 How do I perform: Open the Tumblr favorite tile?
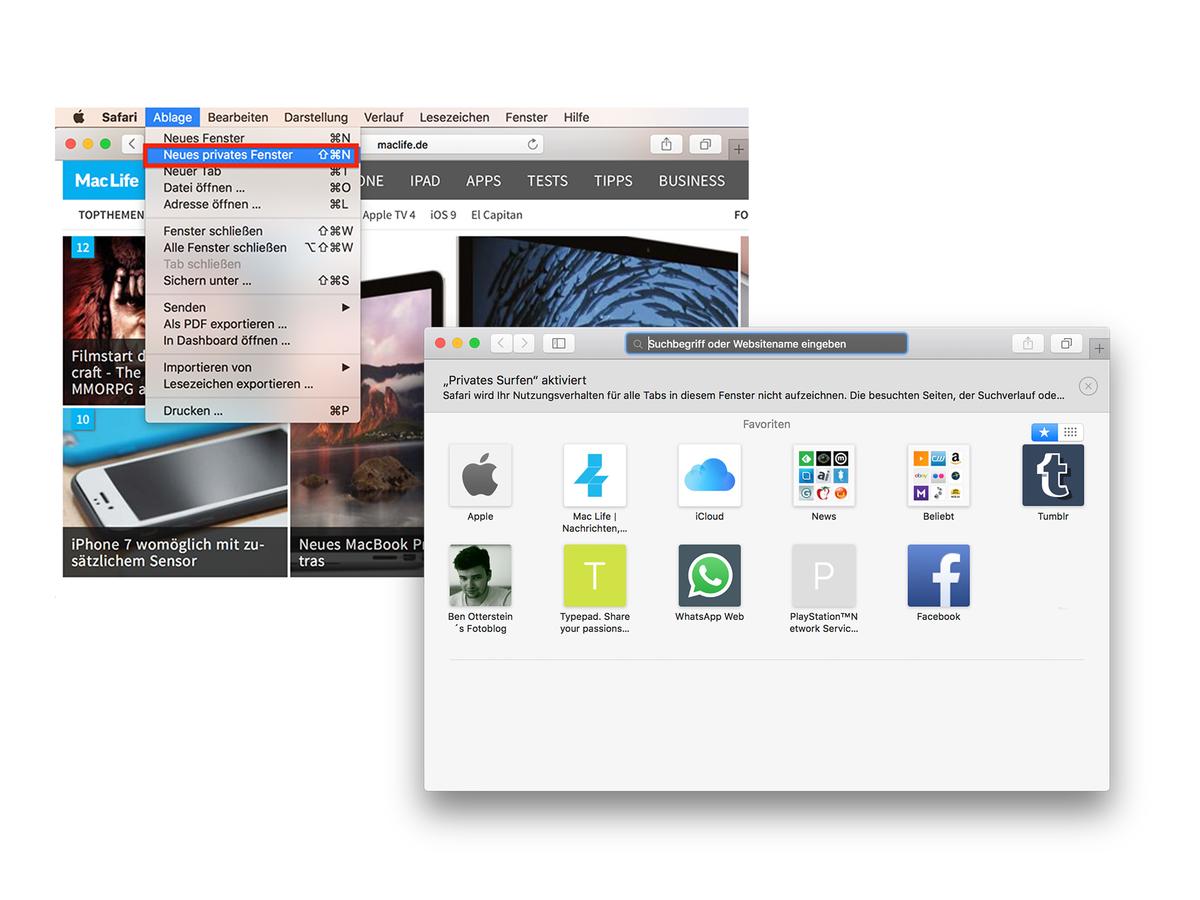(x=1053, y=476)
